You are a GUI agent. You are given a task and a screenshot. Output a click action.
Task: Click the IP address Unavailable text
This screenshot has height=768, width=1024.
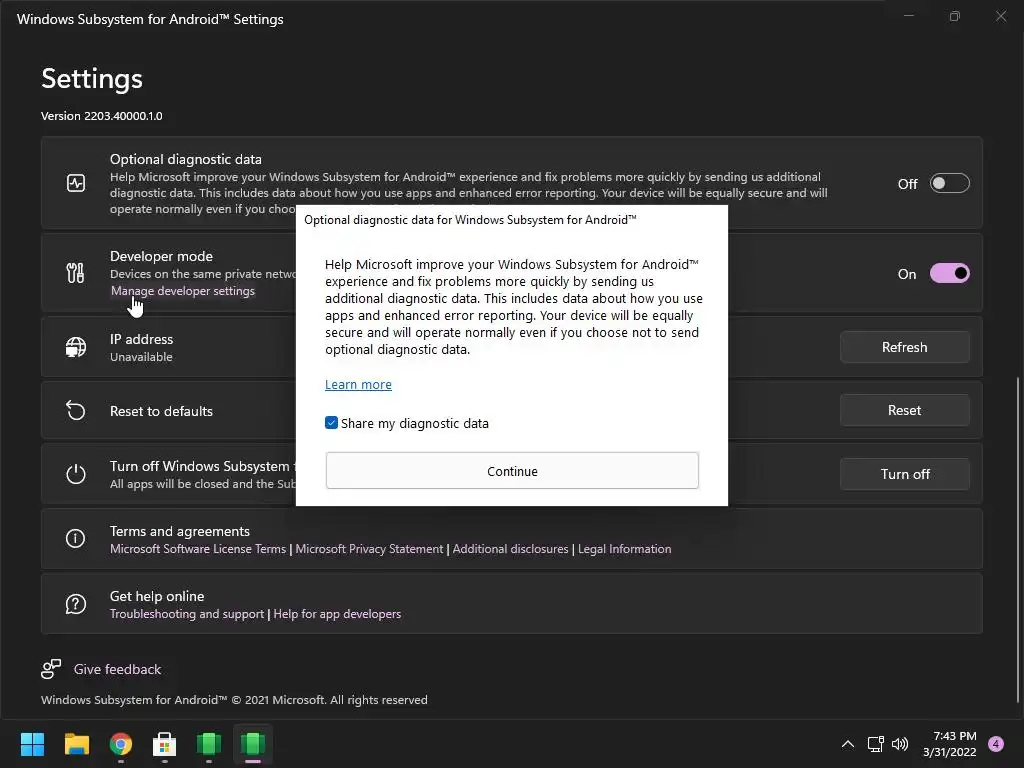click(141, 357)
